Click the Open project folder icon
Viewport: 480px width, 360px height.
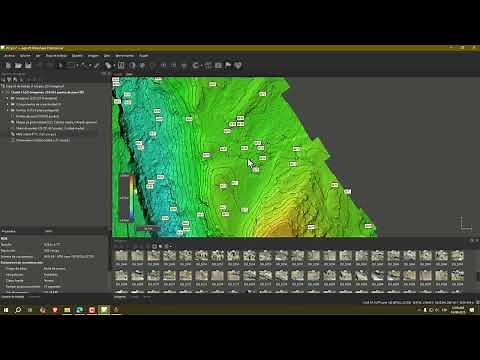18,65
